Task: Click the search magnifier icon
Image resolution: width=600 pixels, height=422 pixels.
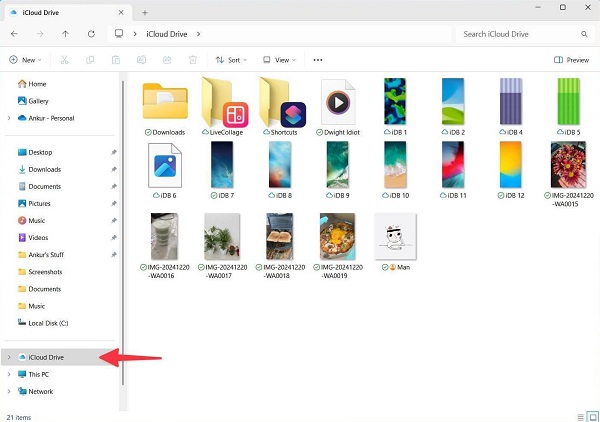Action: click(584, 34)
